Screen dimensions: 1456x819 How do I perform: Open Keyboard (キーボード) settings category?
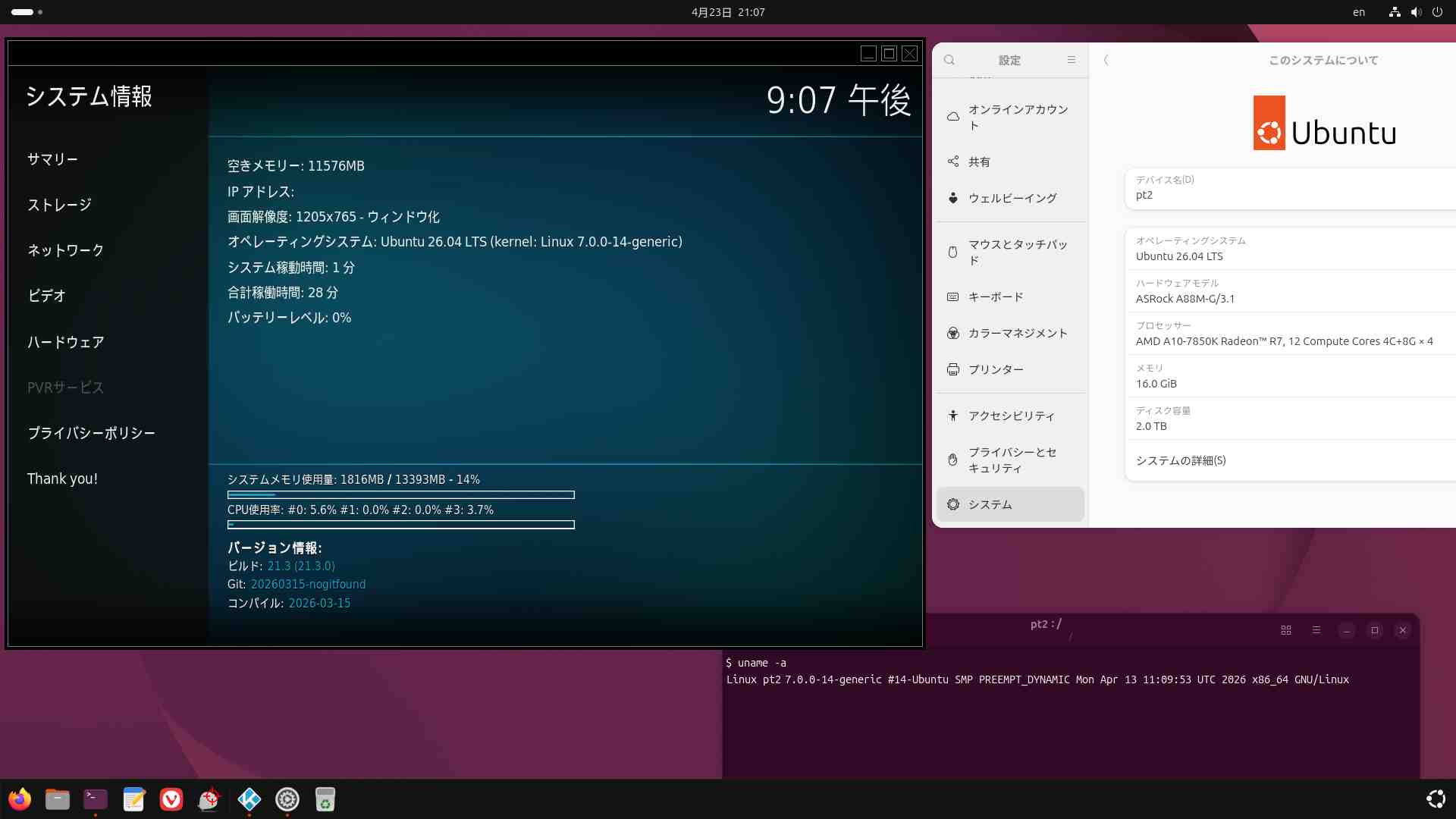pyautogui.click(x=996, y=297)
